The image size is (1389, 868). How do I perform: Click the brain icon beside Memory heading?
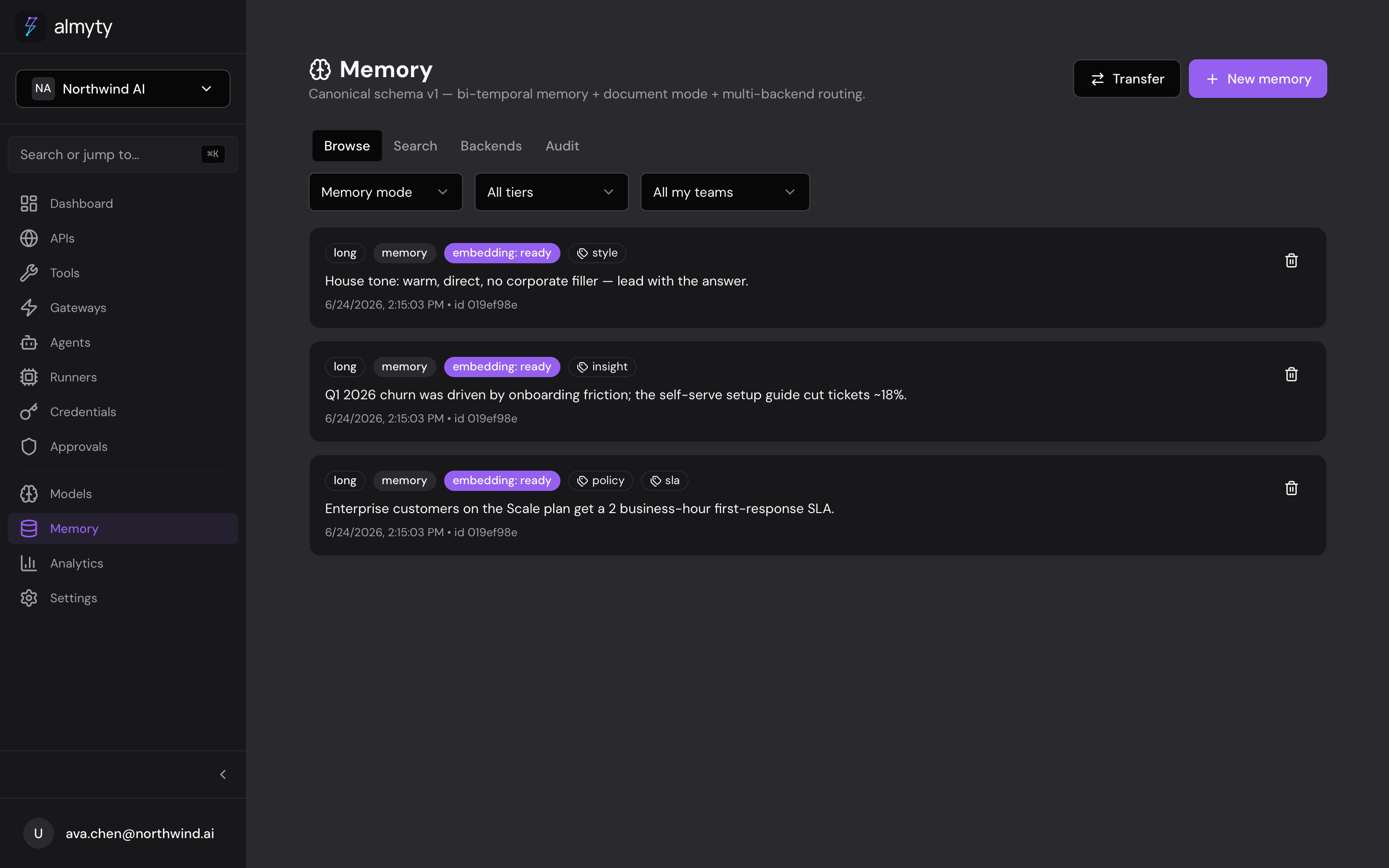coord(320,69)
